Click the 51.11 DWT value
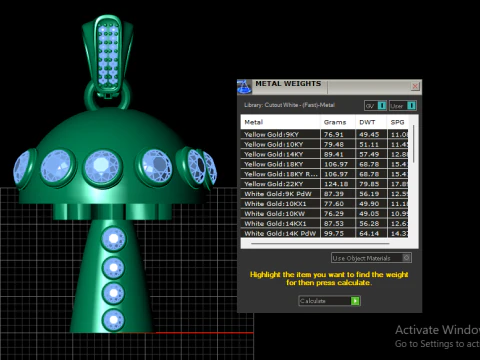This screenshot has height=360, width=480. [369, 145]
